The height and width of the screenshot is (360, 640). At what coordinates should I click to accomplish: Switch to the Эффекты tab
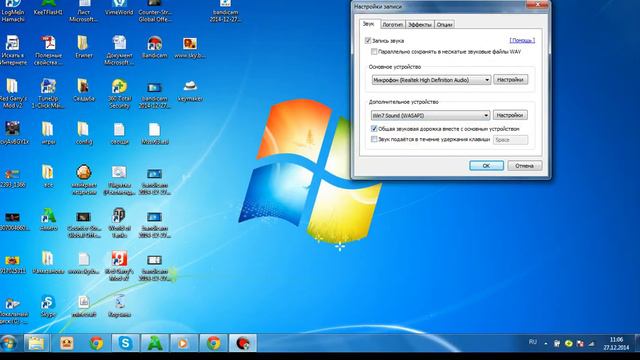coord(420,25)
